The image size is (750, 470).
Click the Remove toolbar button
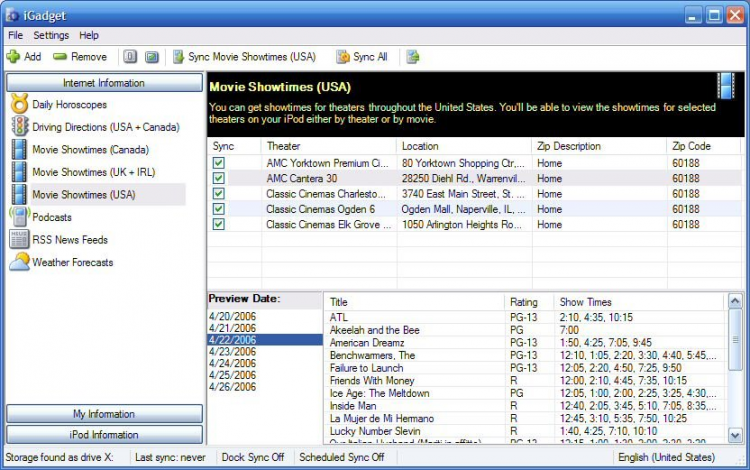(80, 57)
